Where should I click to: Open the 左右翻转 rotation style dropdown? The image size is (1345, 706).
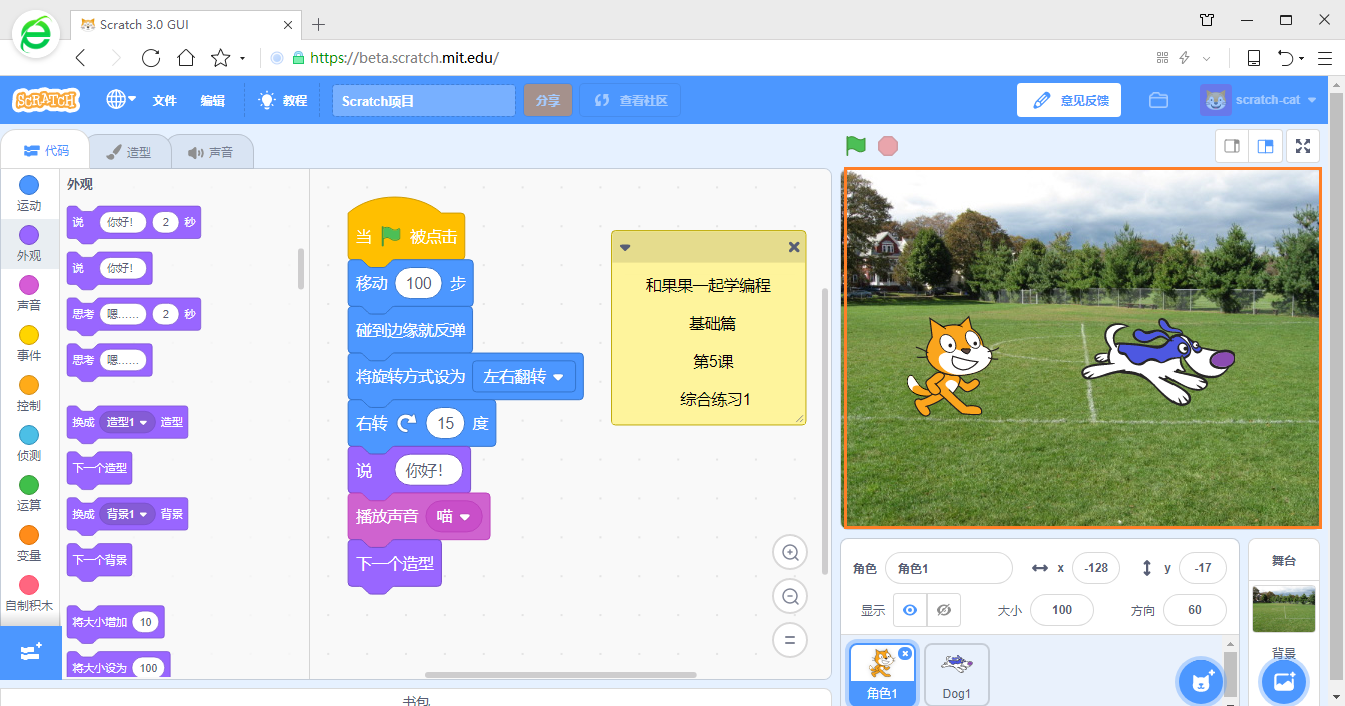pyautogui.click(x=523, y=376)
